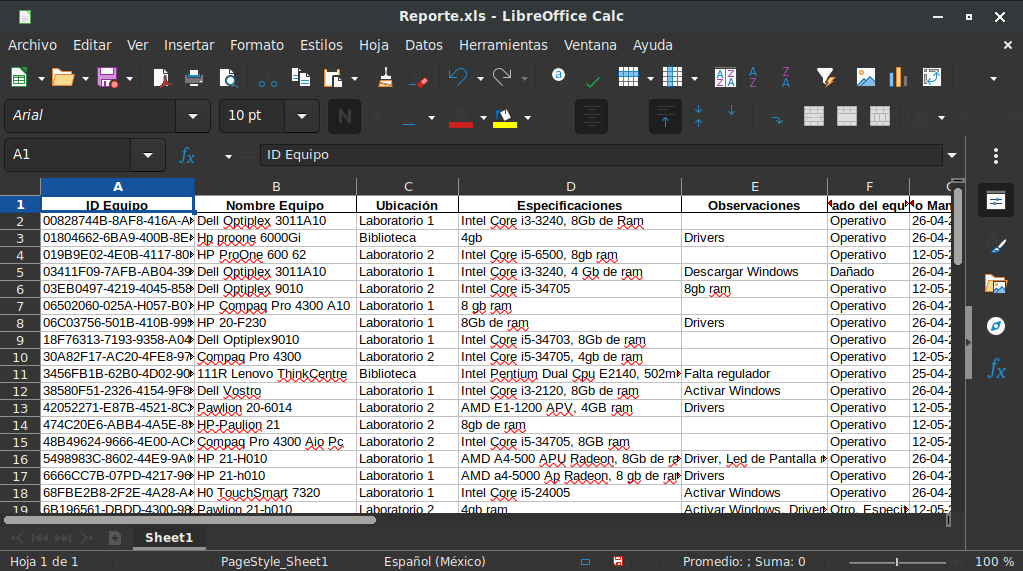
Task: Select cell with Dañado status
Action: coord(868,272)
